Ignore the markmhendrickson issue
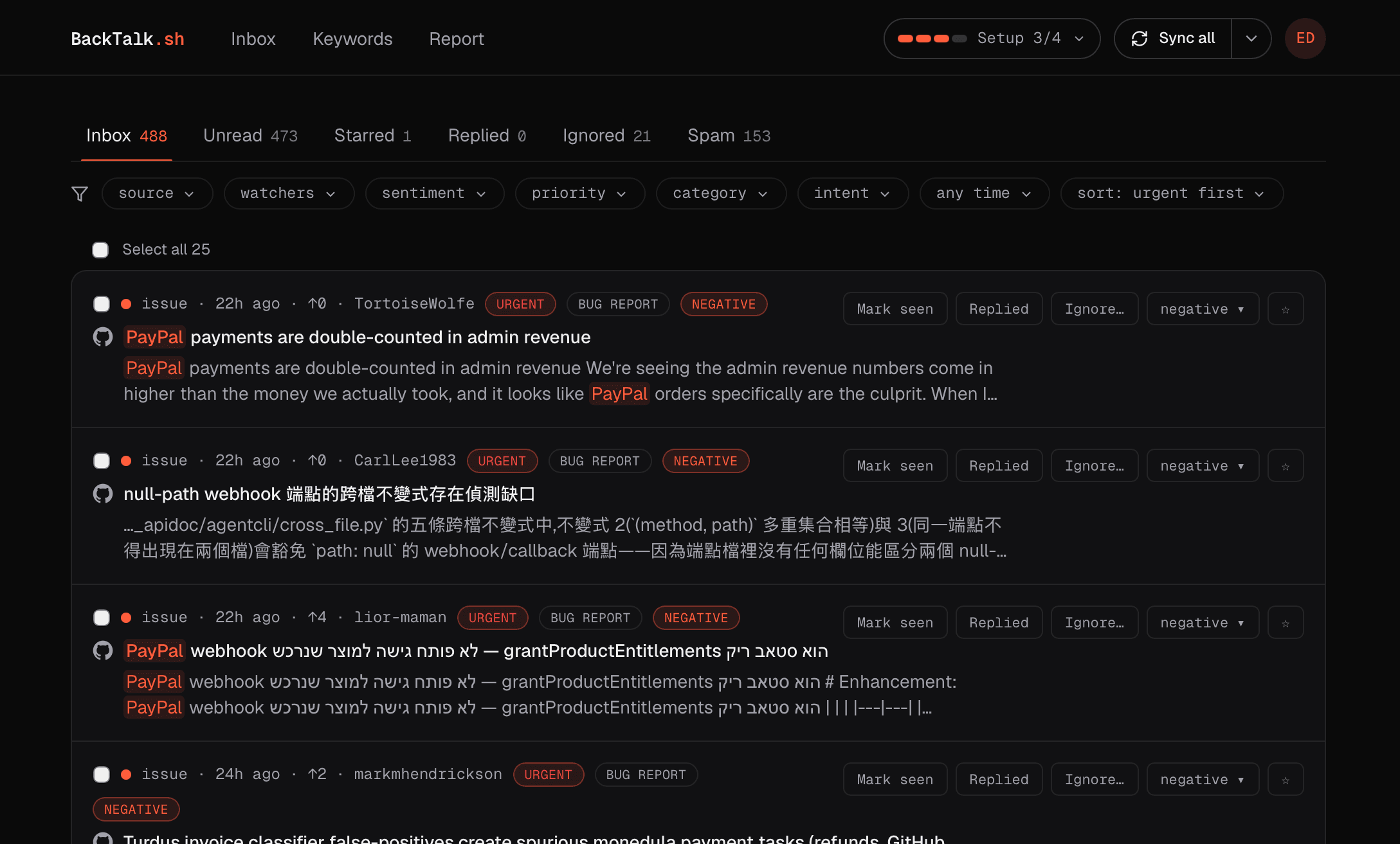This screenshot has height=844, width=1400. [1095, 780]
